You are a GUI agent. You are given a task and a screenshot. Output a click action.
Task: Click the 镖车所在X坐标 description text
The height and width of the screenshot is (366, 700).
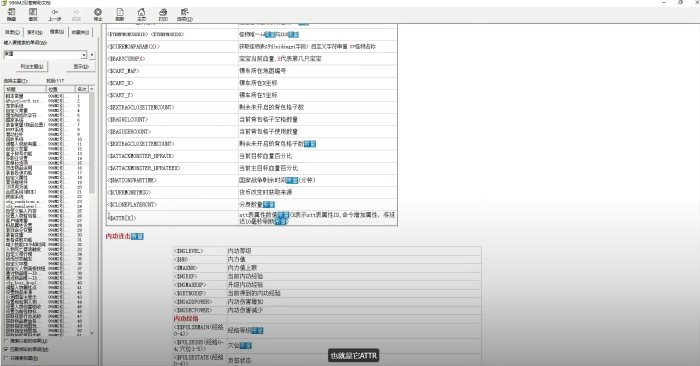(x=258, y=83)
